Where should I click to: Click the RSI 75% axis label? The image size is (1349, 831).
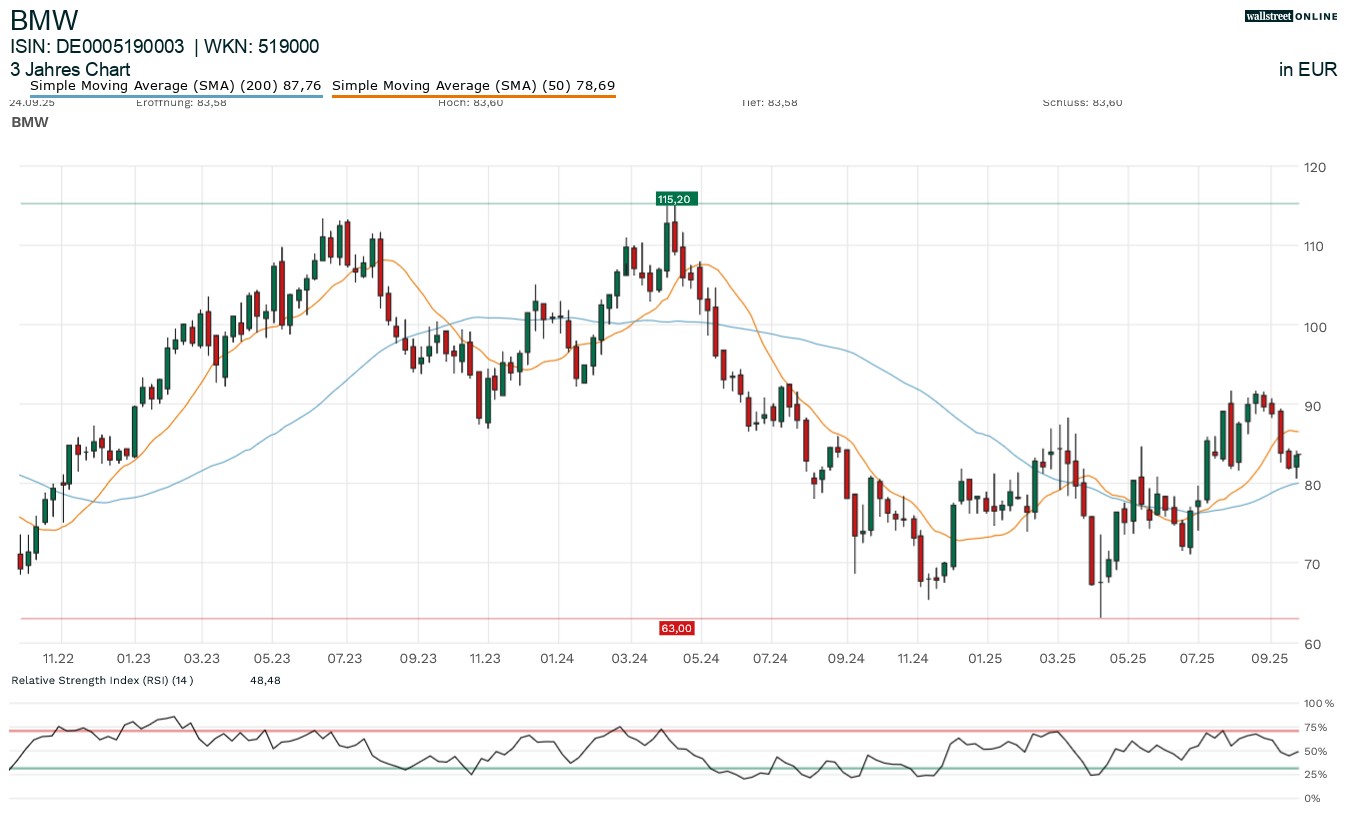(x=1316, y=727)
